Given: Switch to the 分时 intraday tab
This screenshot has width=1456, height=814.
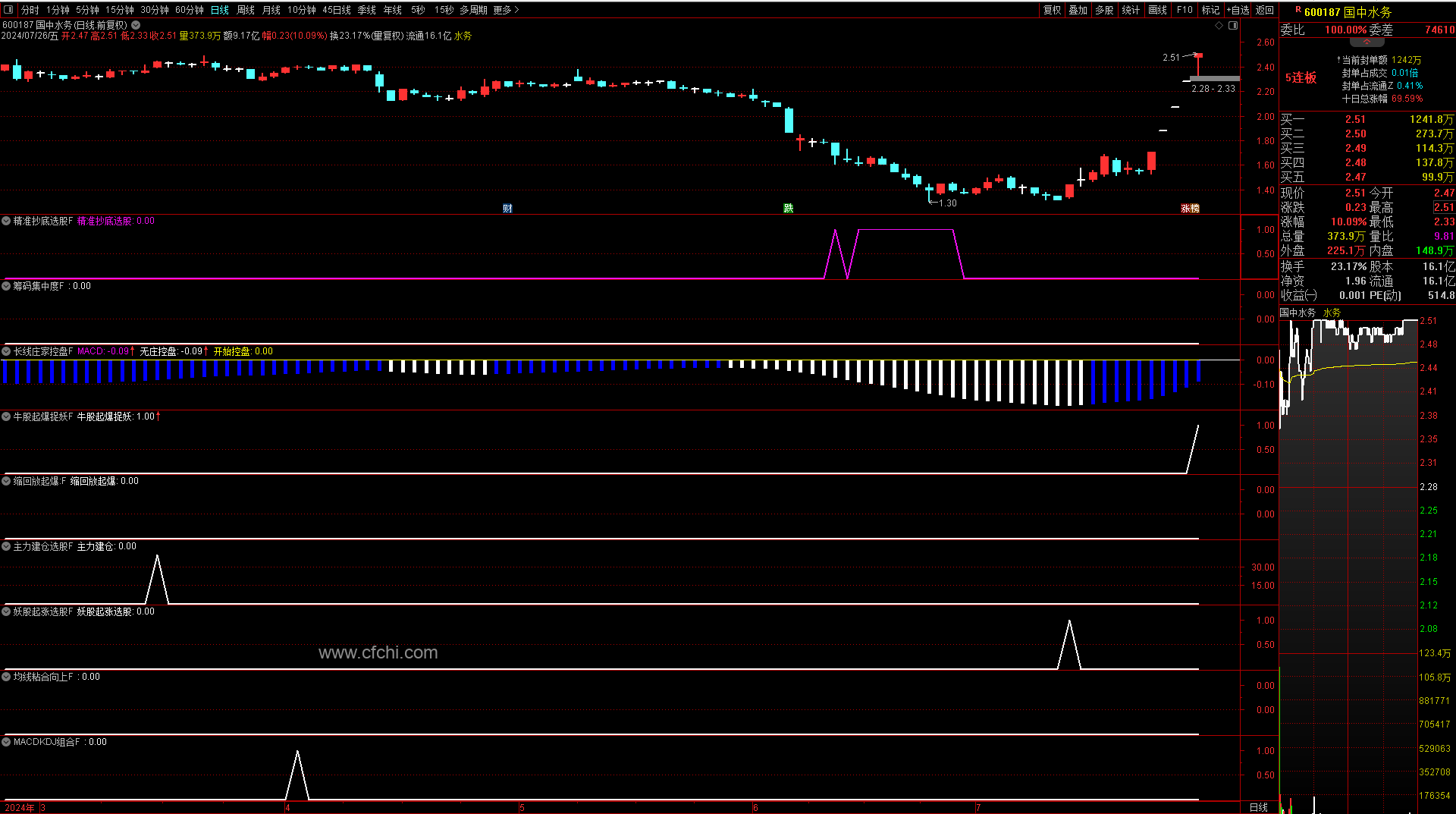Looking at the screenshot, I should [30, 10].
